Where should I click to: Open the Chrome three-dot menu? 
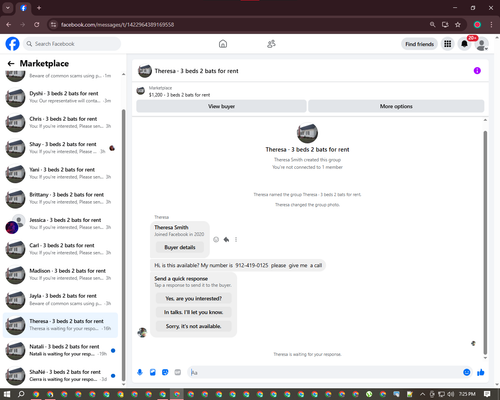coord(491,24)
